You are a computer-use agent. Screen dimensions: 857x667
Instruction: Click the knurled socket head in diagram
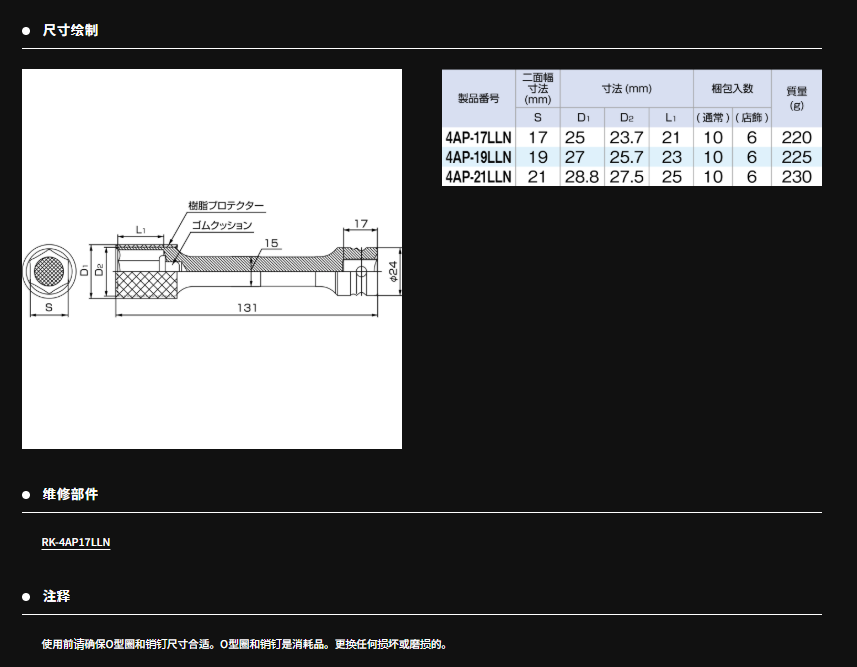(x=144, y=283)
